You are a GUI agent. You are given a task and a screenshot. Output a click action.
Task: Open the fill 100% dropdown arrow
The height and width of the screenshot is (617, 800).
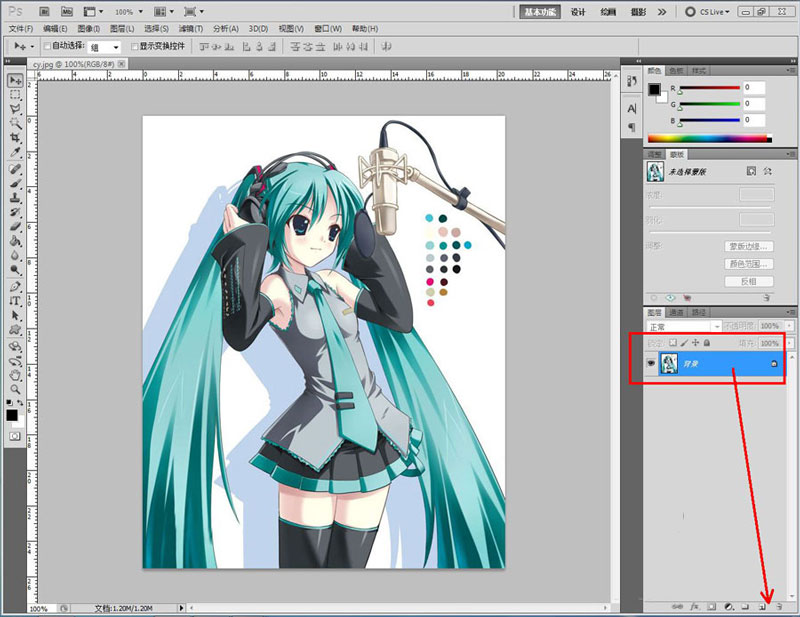pos(790,343)
